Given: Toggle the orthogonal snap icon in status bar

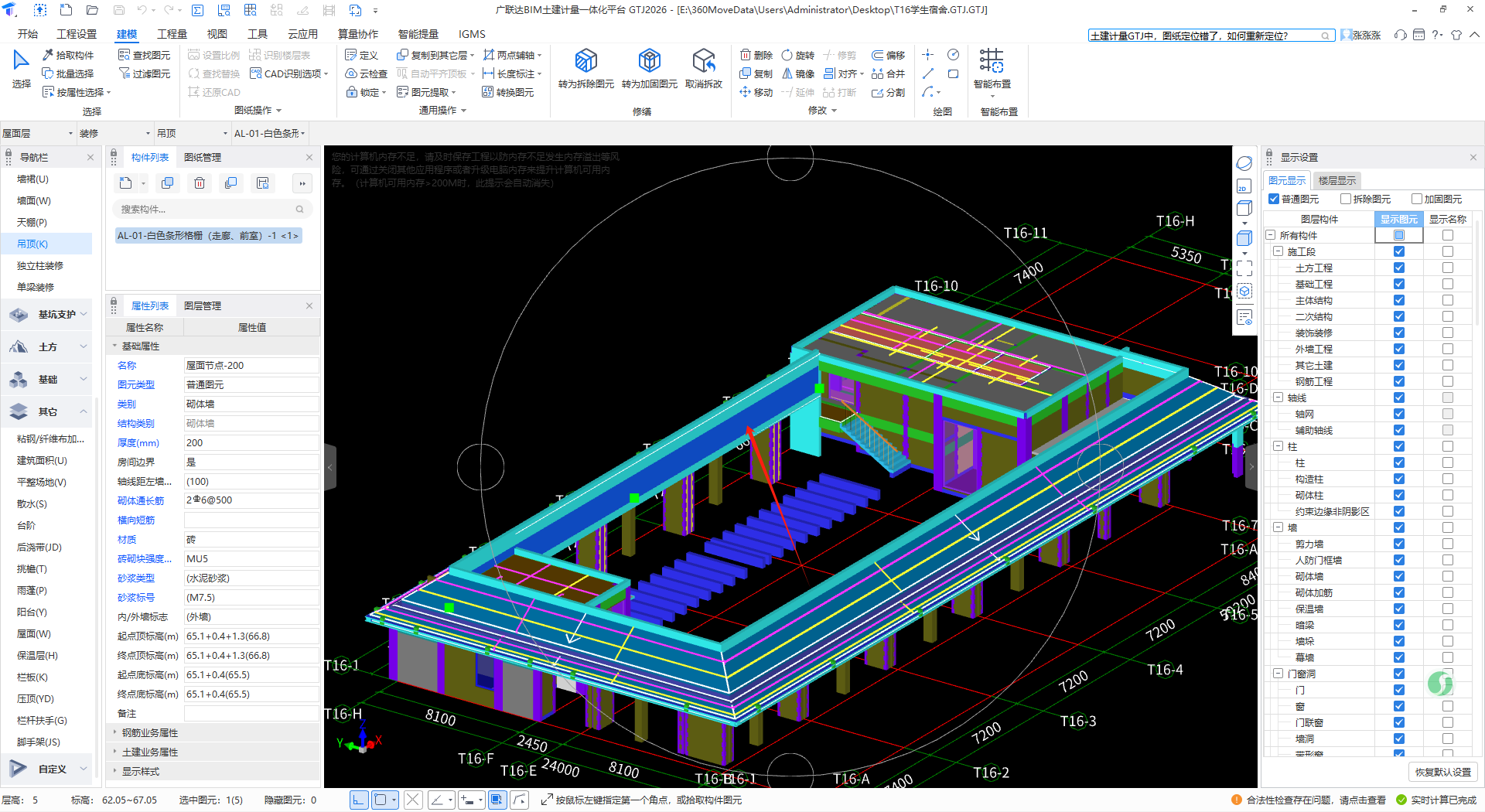Looking at the screenshot, I should [x=359, y=800].
